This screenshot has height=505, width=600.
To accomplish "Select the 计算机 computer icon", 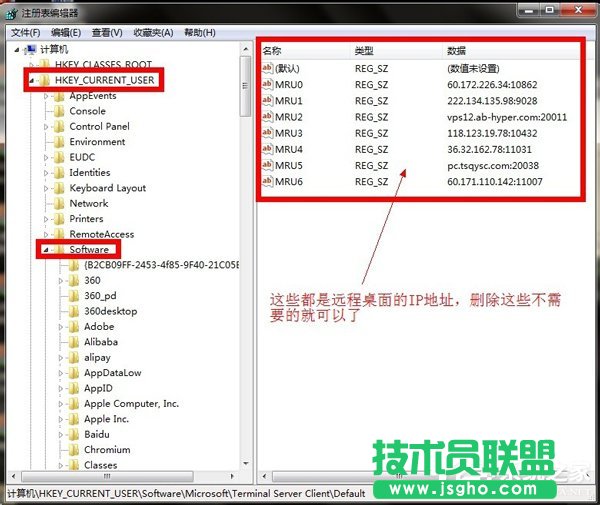I will 30,50.
